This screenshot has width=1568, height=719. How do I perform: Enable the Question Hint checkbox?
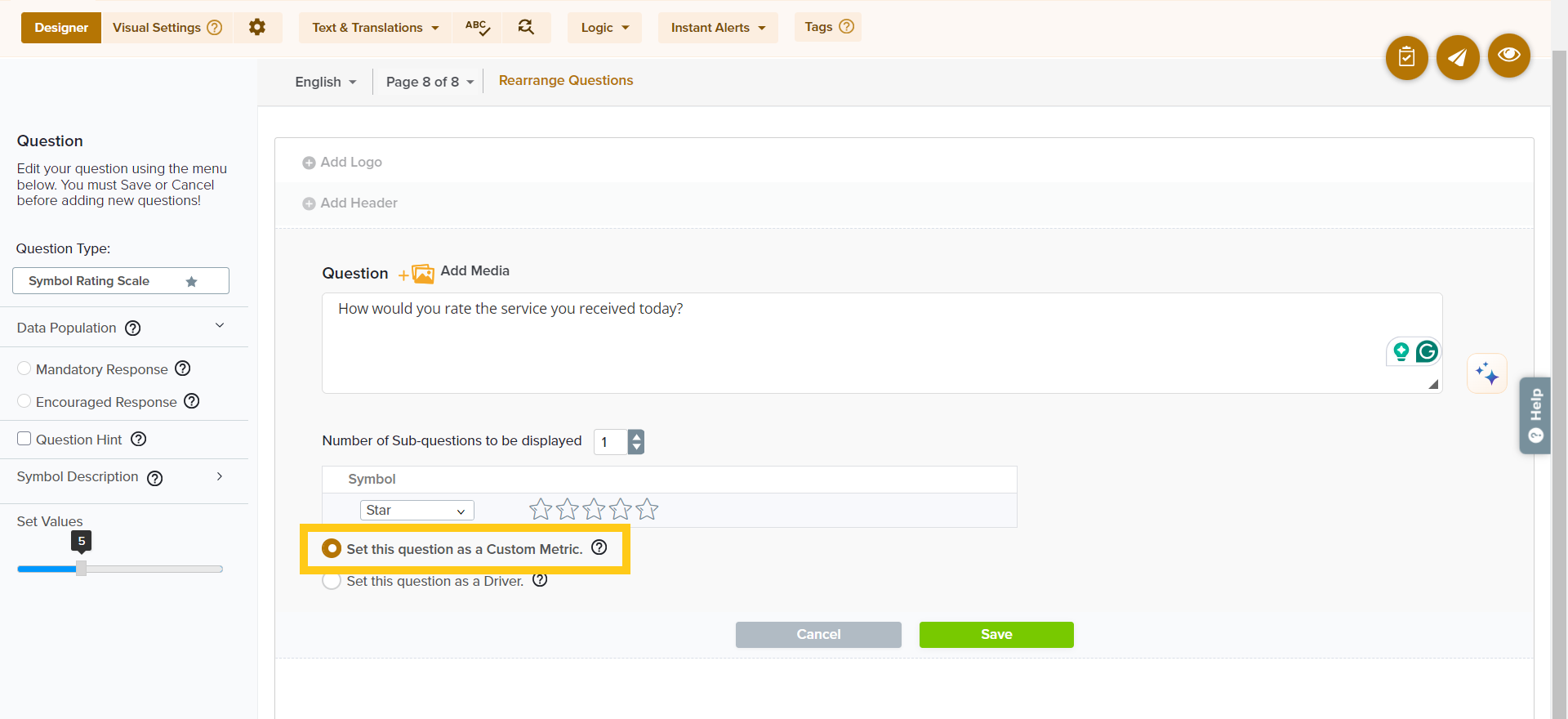[24, 439]
